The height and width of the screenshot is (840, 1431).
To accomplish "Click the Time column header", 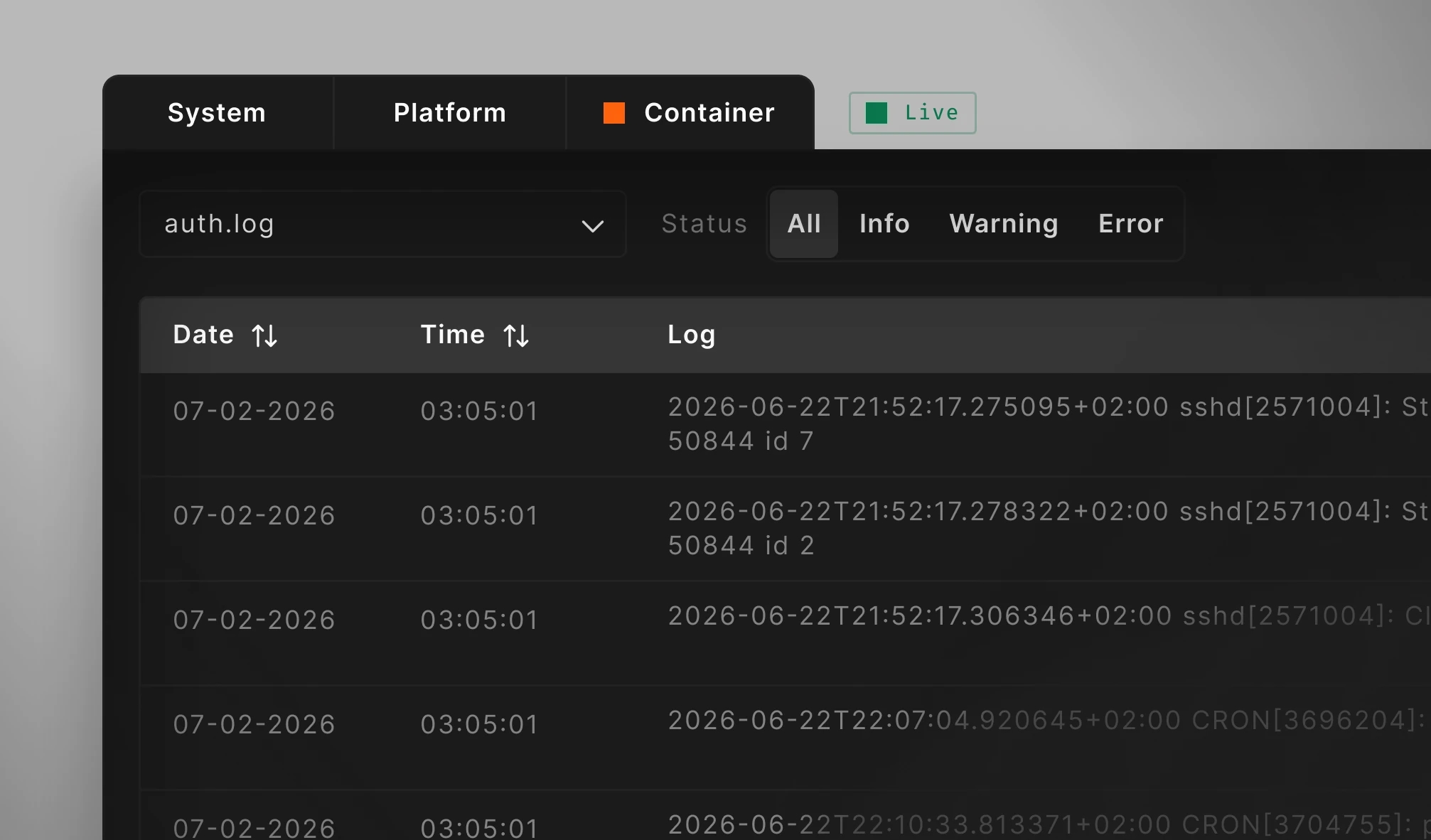I will [453, 335].
